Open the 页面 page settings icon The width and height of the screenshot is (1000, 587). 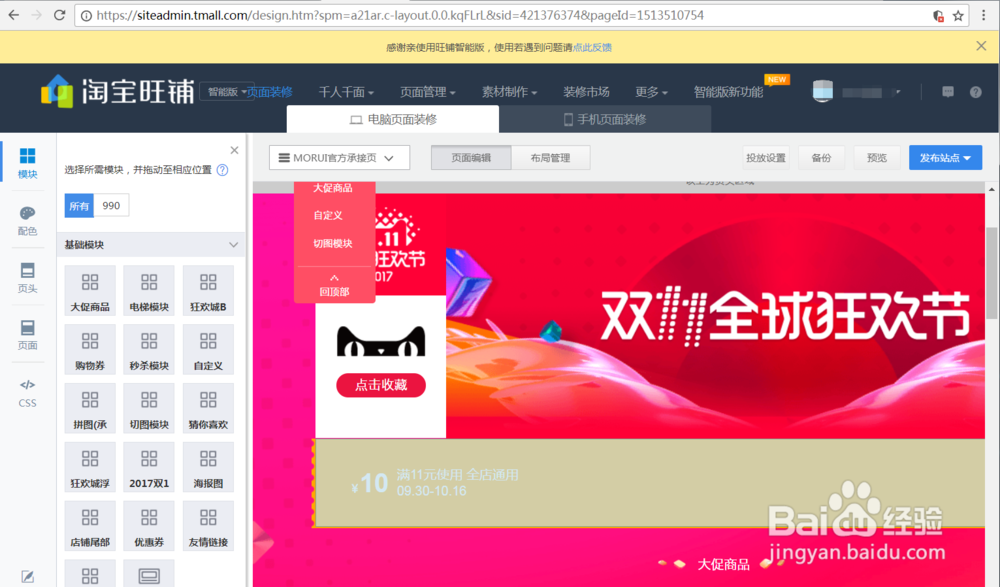pos(27,334)
